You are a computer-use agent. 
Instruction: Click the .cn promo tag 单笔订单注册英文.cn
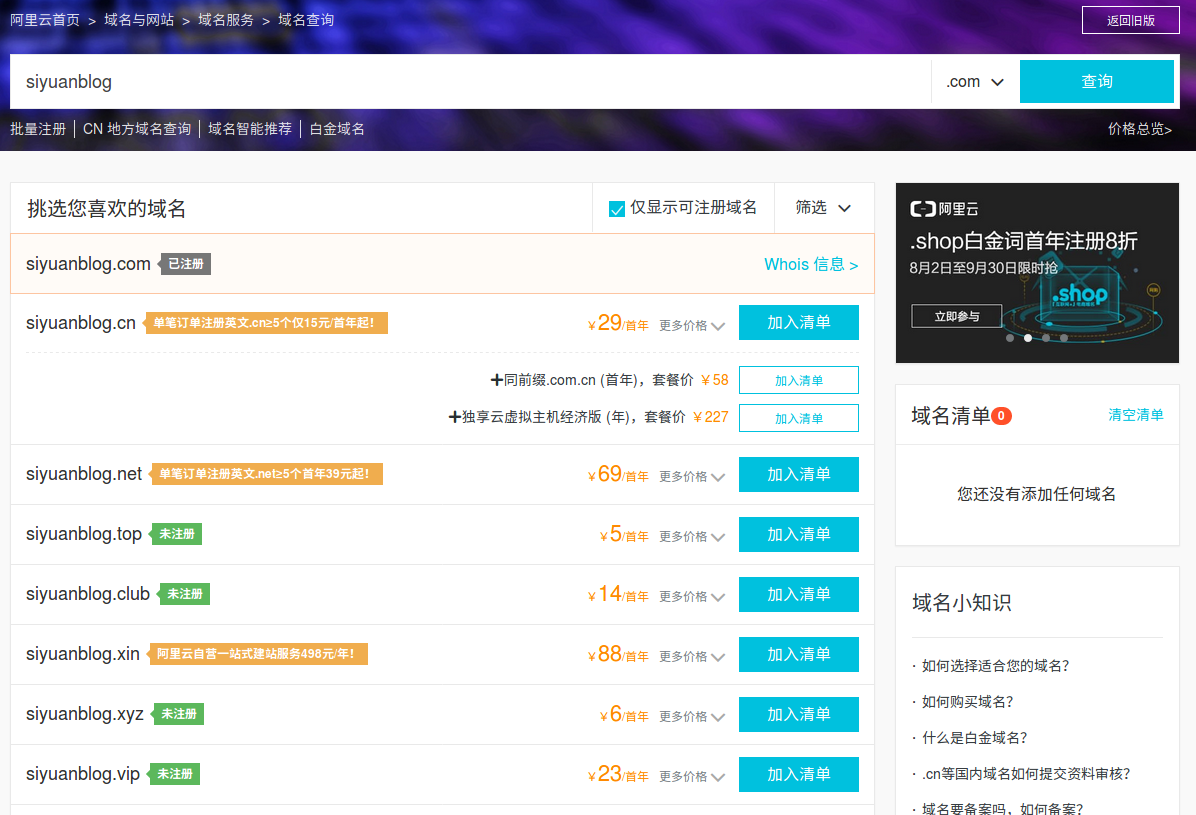[x=265, y=323]
